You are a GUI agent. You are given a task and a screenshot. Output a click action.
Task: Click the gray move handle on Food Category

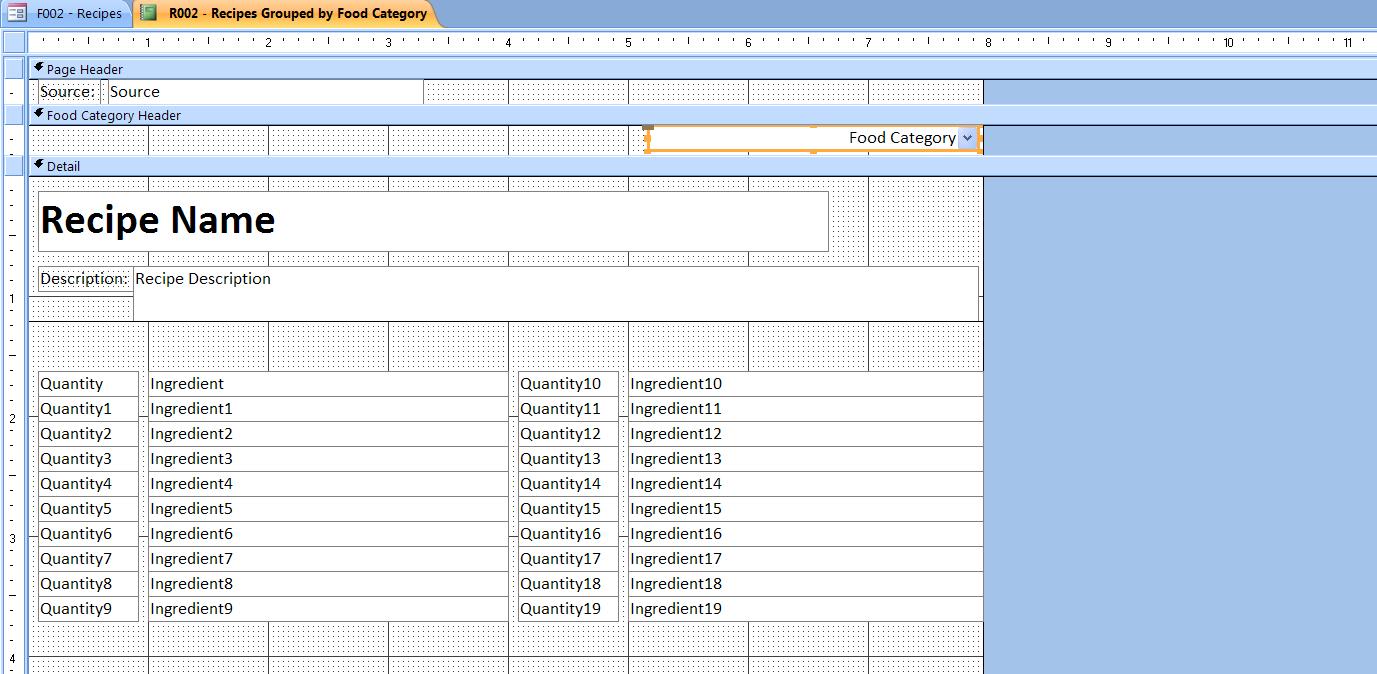tap(648, 128)
